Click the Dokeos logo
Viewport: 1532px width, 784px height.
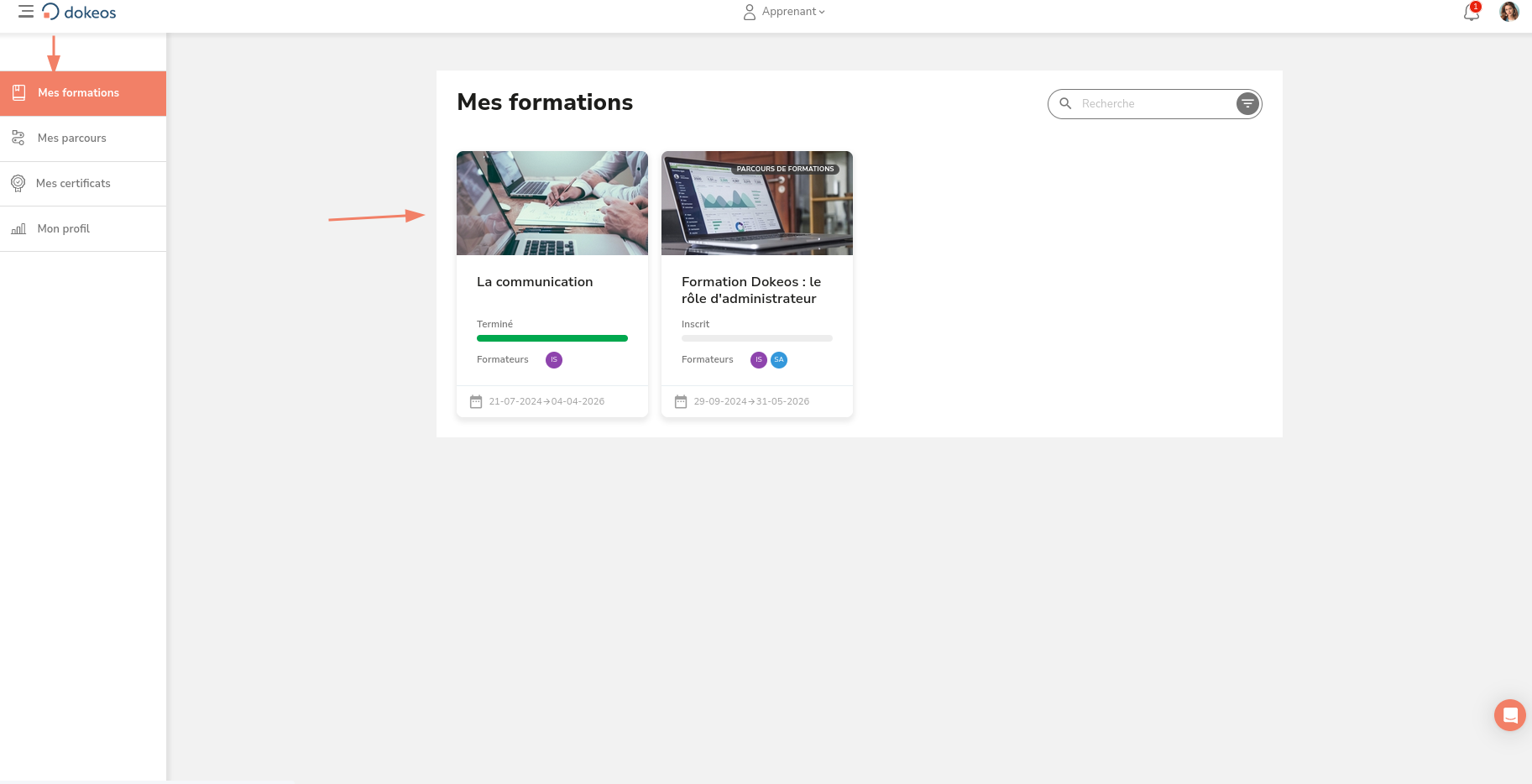click(80, 12)
